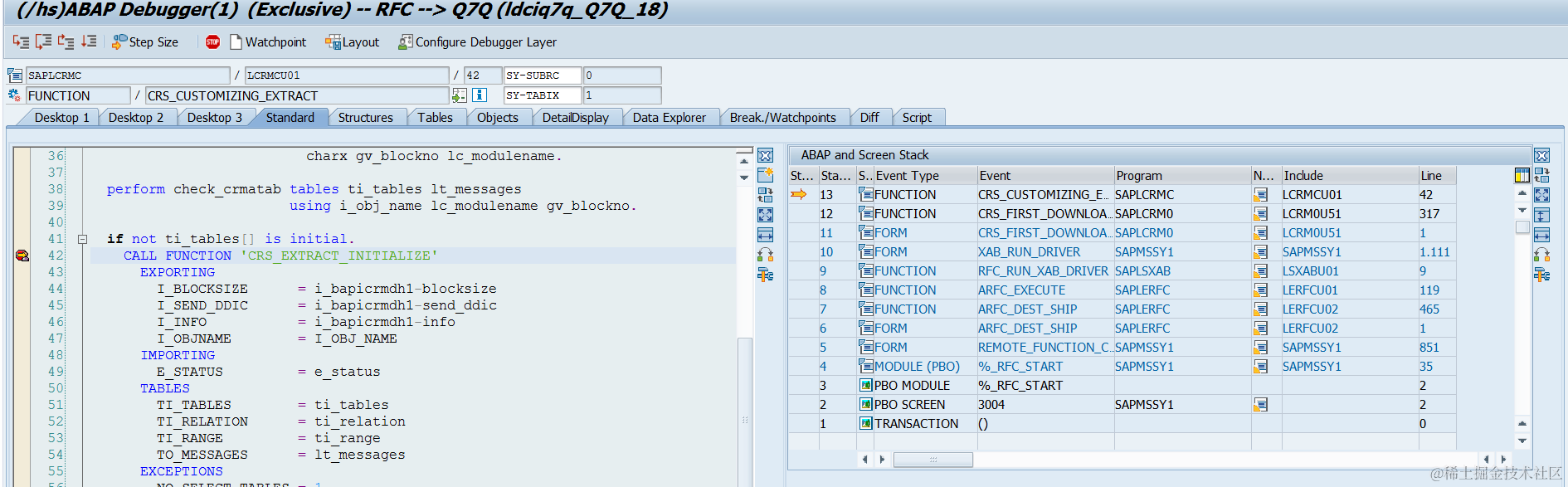Screen dimensions: 1568x487
Task: Click the LCRMCU01 include field
Action: (x=347, y=75)
